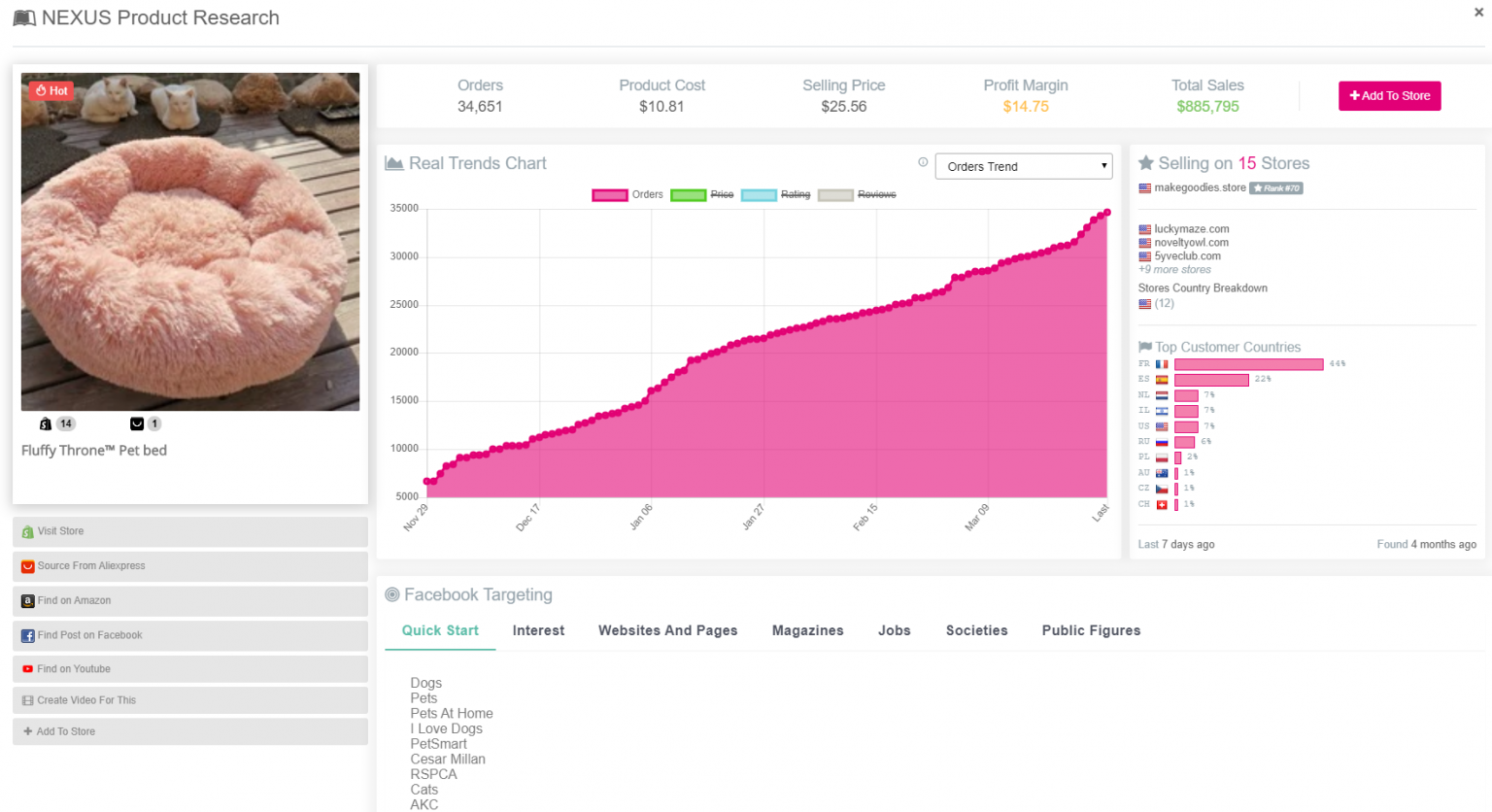
Task: Click the Amazon icon in Find on Amazon
Action: point(28,601)
